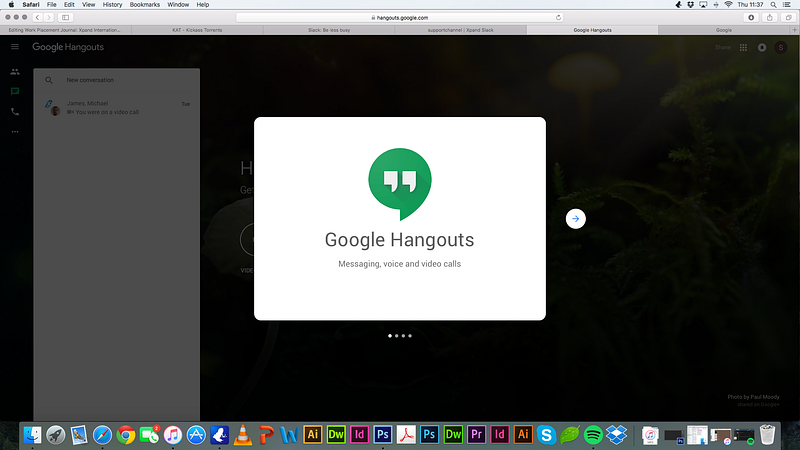This screenshot has width=800, height=450.
Task: Open the Apple menu
Action: pos(11,5)
